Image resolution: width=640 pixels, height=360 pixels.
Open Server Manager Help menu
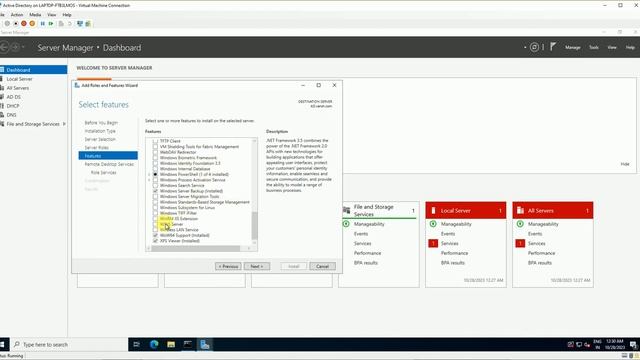click(630, 47)
